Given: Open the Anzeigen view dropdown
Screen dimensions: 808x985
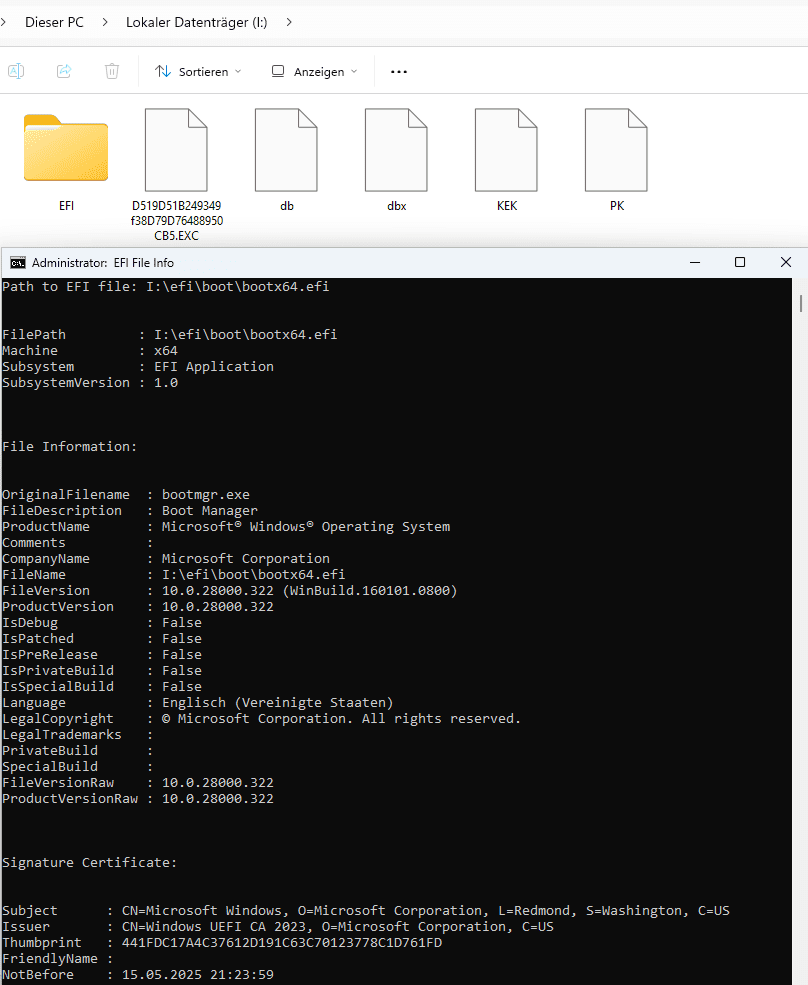Looking at the screenshot, I should click(314, 72).
